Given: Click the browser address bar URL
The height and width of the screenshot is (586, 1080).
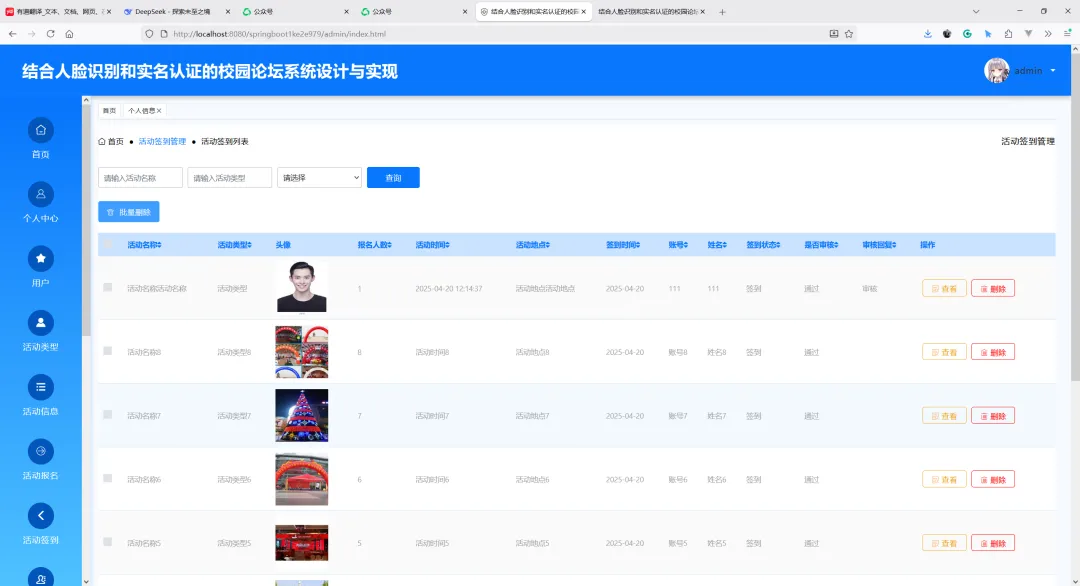Looking at the screenshot, I should pyautogui.click(x=279, y=34).
